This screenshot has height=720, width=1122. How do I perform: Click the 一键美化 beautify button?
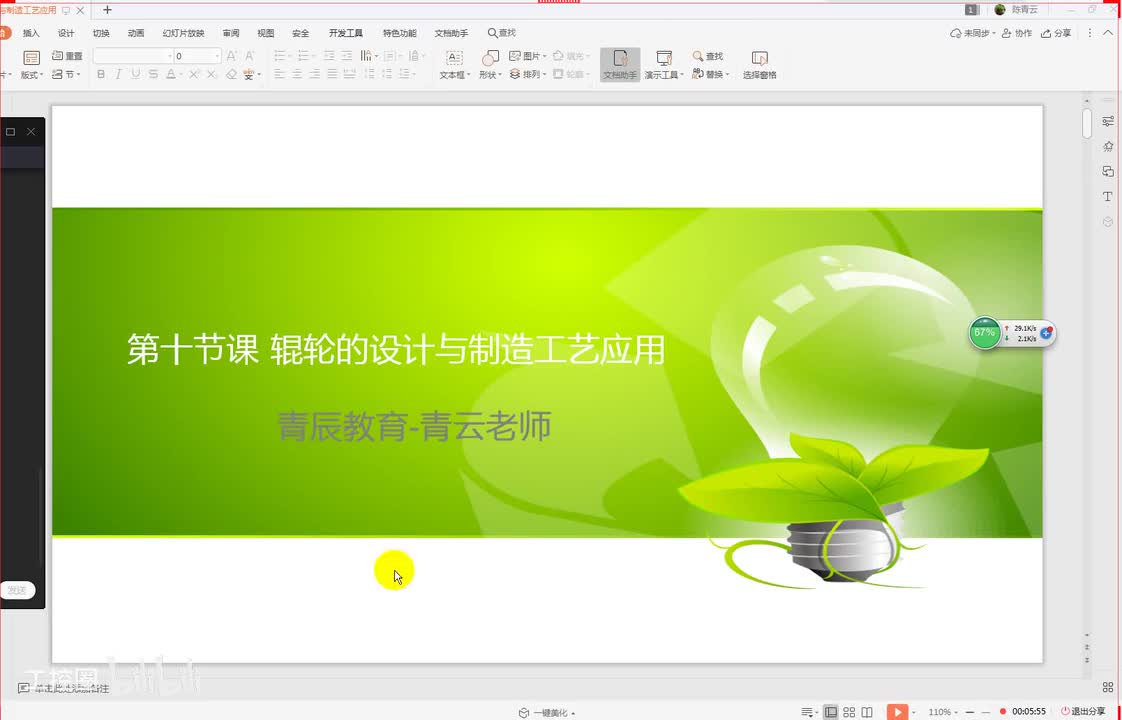click(x=547, y=713)
